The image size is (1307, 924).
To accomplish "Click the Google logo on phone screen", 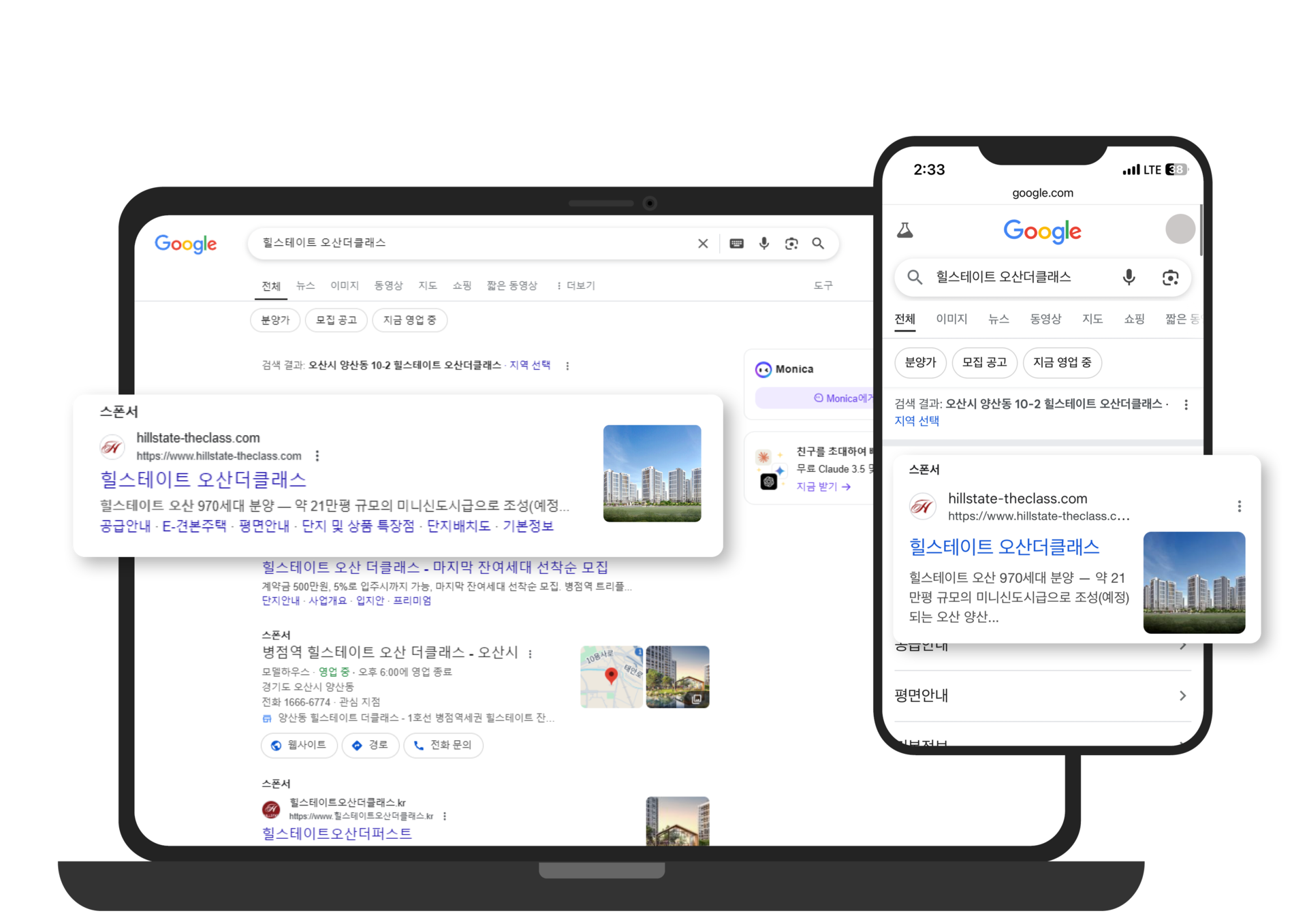I will 1042,232.
